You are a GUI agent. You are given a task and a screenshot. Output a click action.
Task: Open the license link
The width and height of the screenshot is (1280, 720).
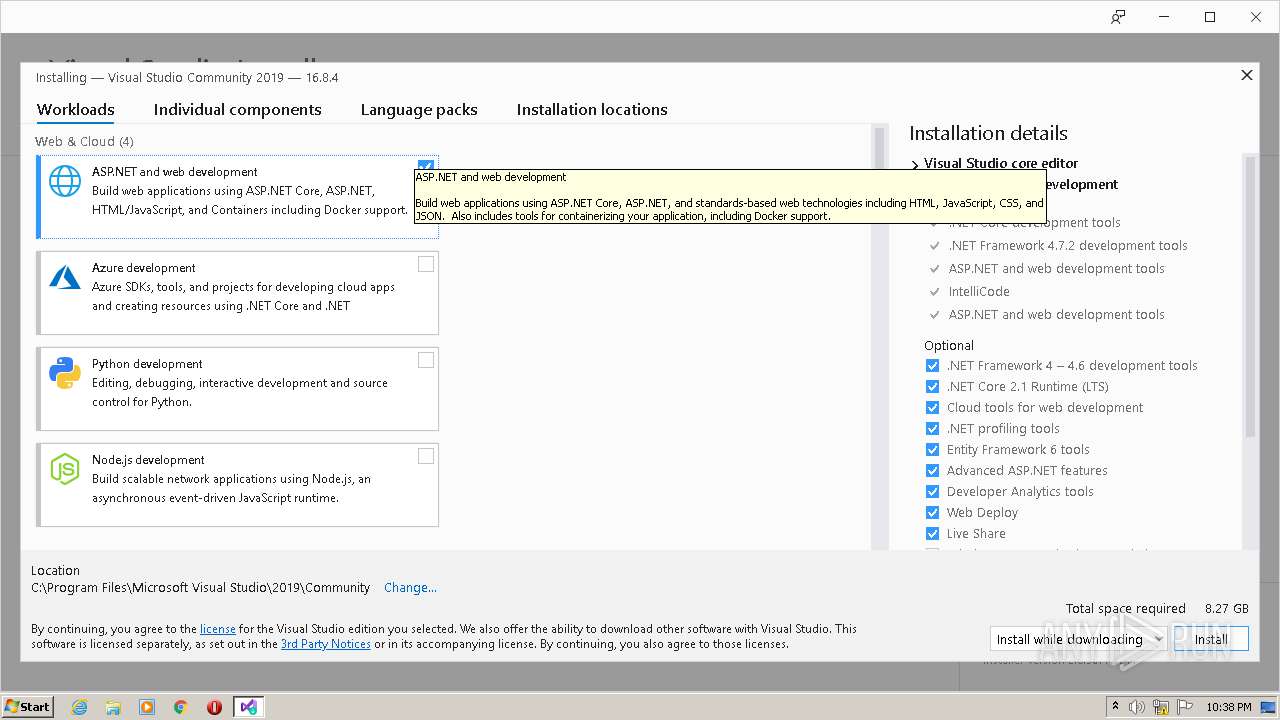[218, 629]
